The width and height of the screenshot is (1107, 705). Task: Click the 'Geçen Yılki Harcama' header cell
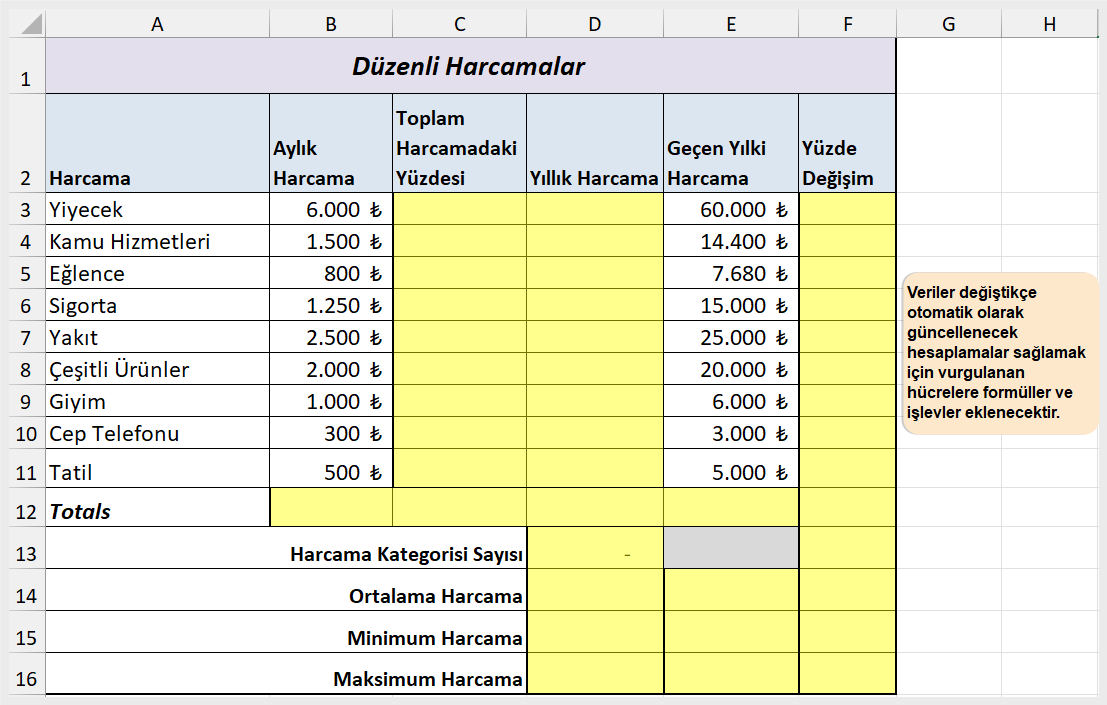tap(731, 143)
